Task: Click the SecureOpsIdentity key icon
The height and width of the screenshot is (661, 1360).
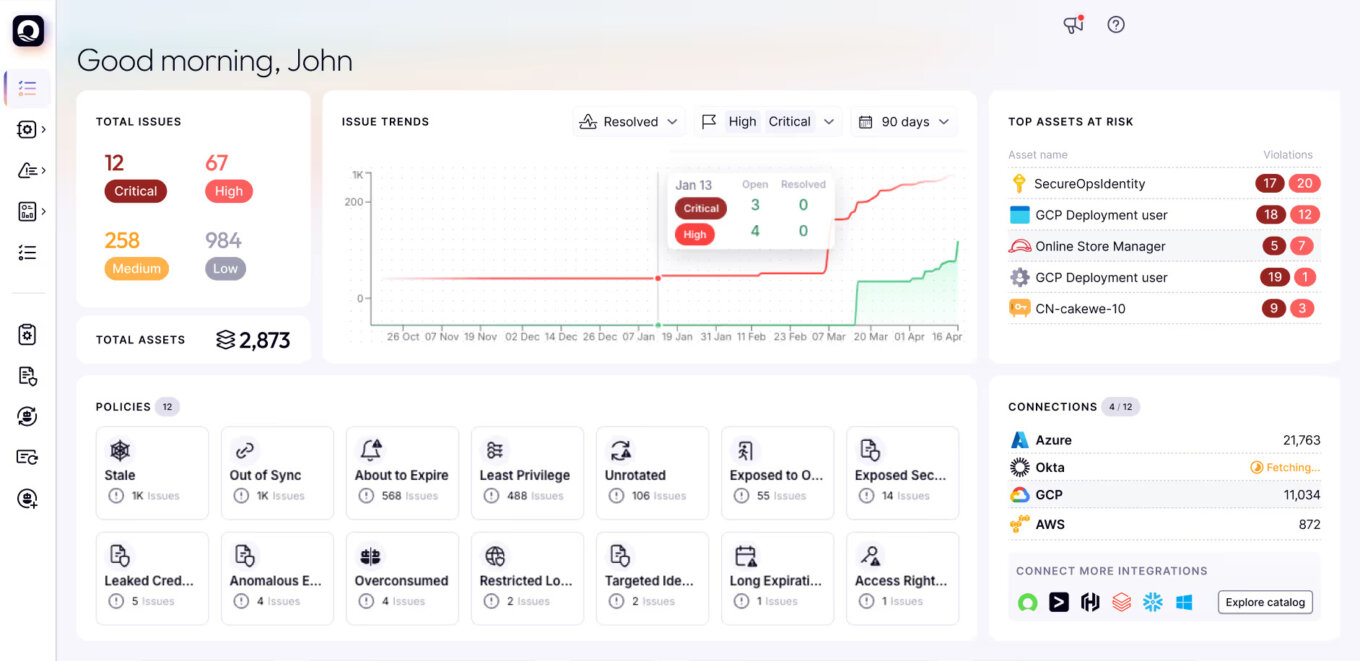Action: coord(1019,184)
